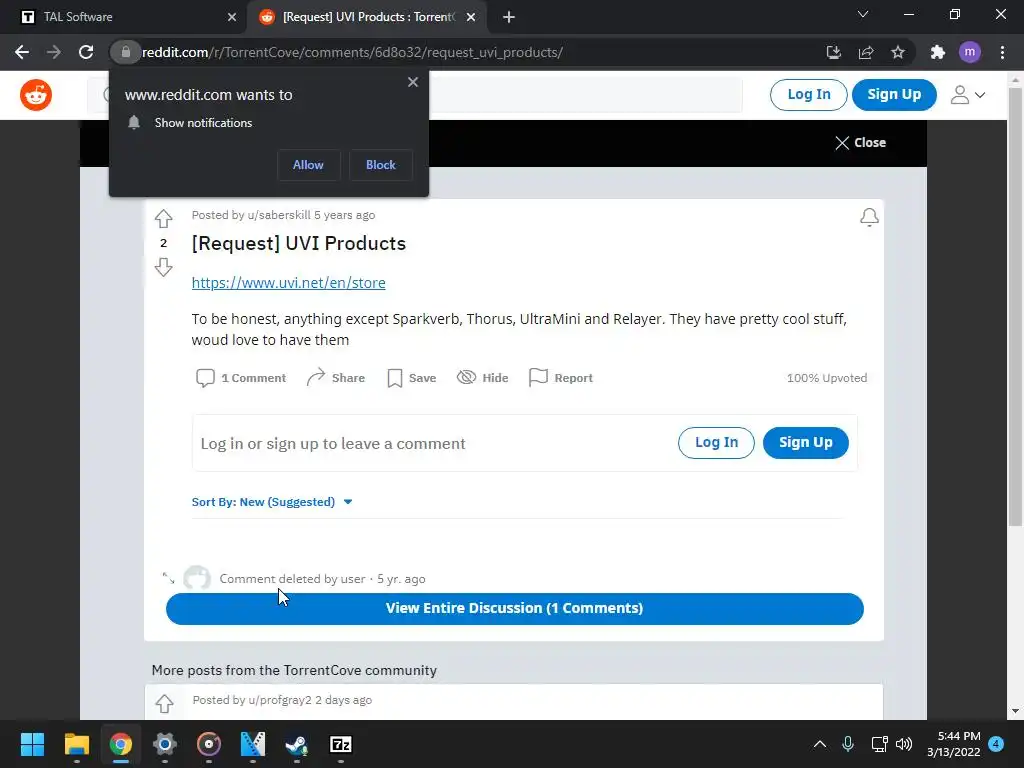Close the TAL Software tab
This screenshot has width=1024, height=768.
232,17
